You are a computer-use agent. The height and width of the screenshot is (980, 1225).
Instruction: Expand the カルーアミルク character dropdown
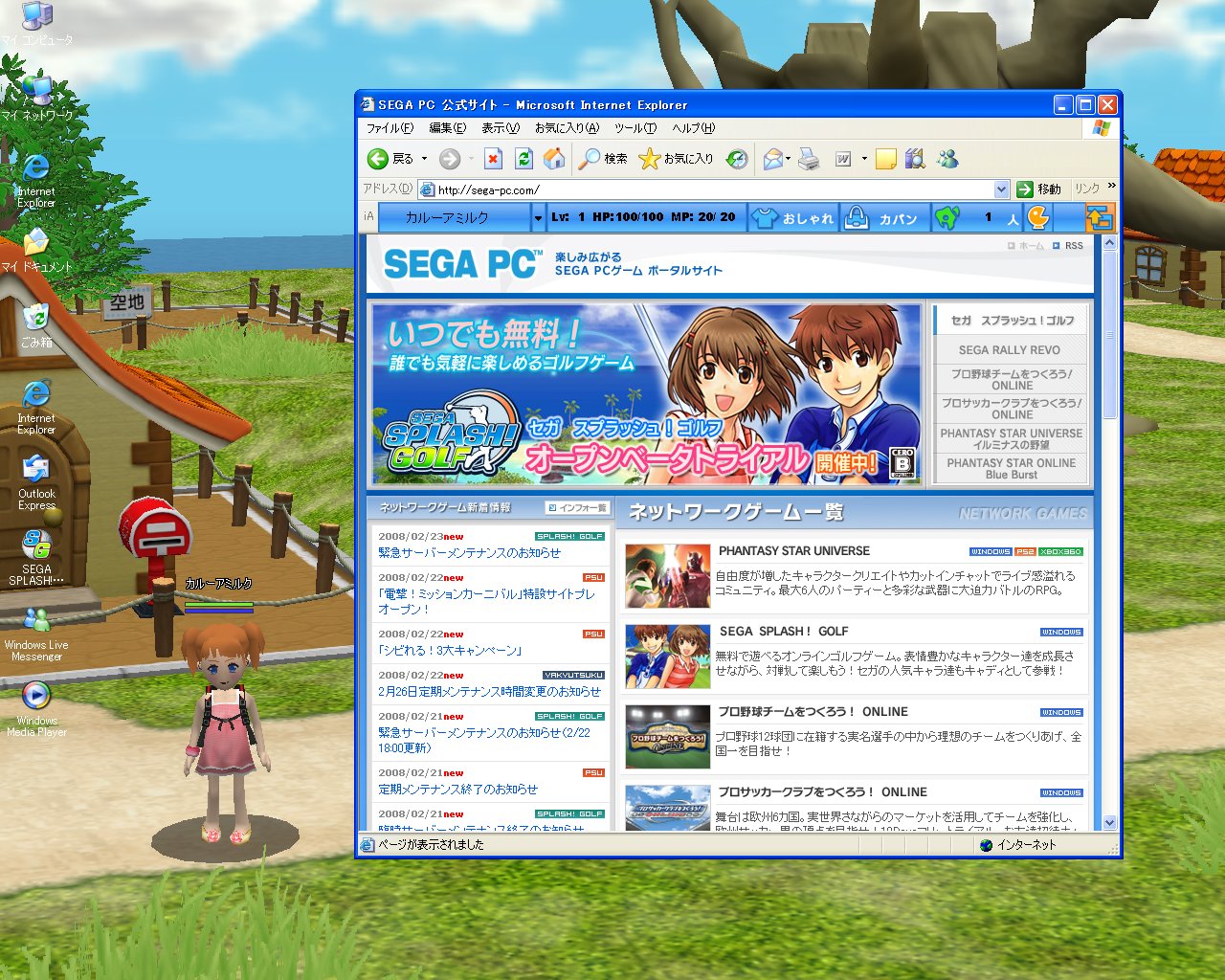(538, 218)
